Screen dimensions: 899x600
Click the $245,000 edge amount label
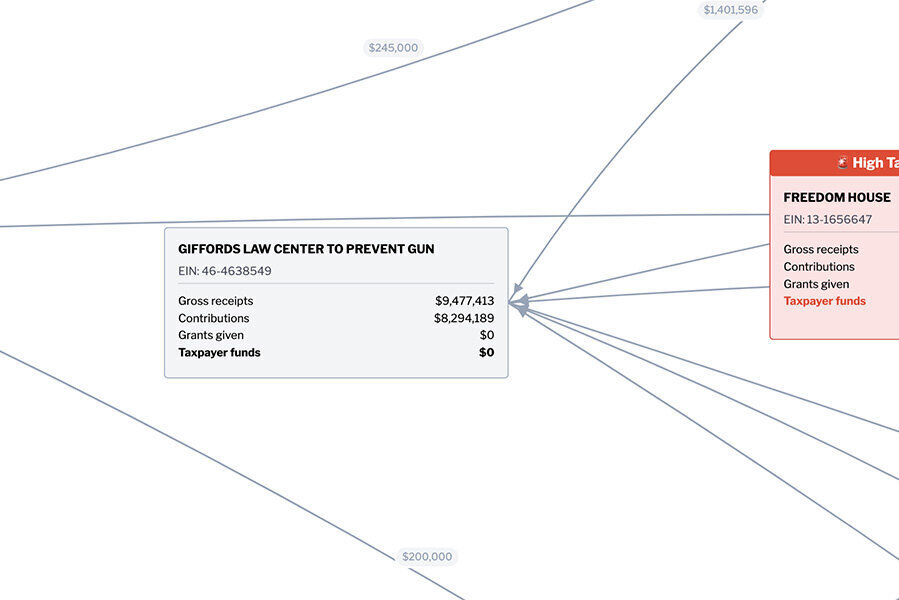393,48
